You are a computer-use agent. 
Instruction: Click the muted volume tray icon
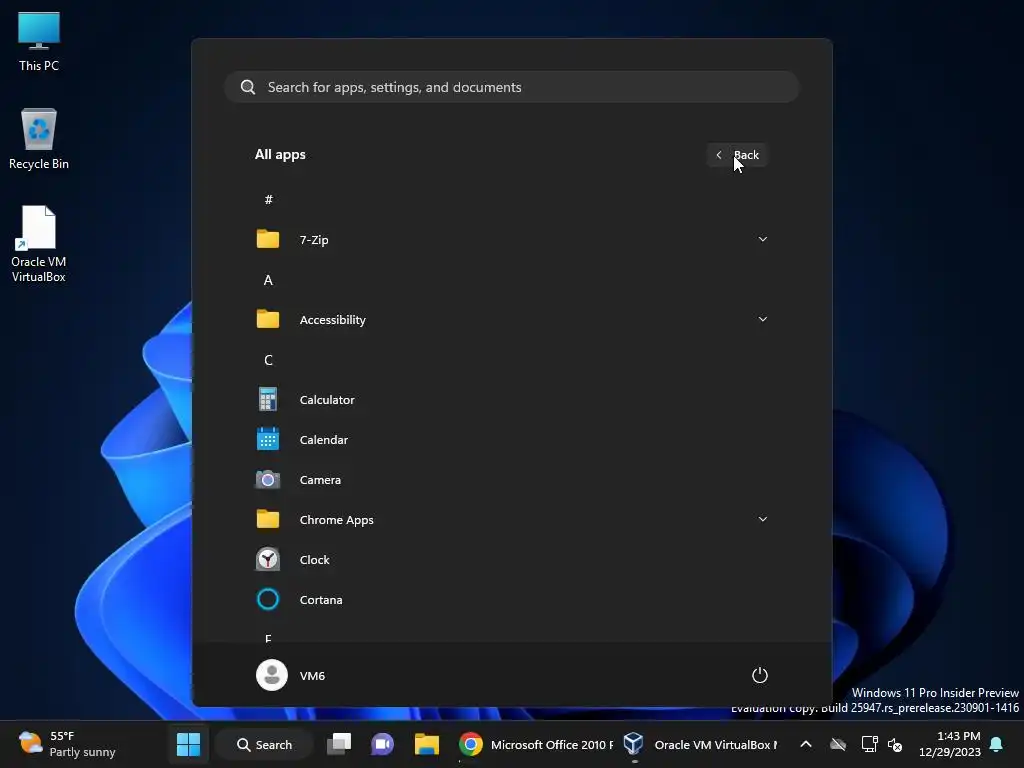[x=895, y=744]
